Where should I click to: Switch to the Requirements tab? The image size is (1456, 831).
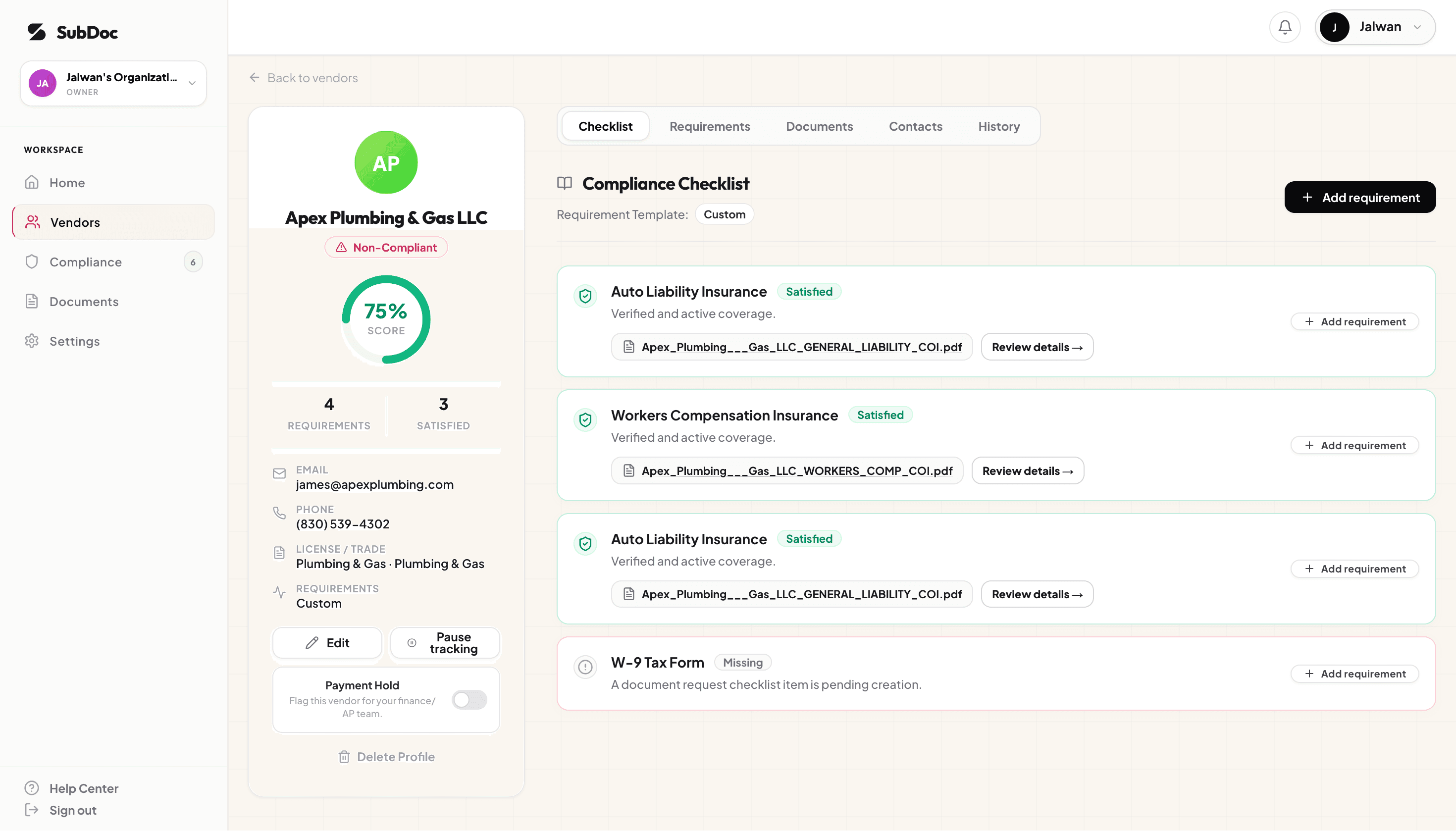tap(710, 126)
